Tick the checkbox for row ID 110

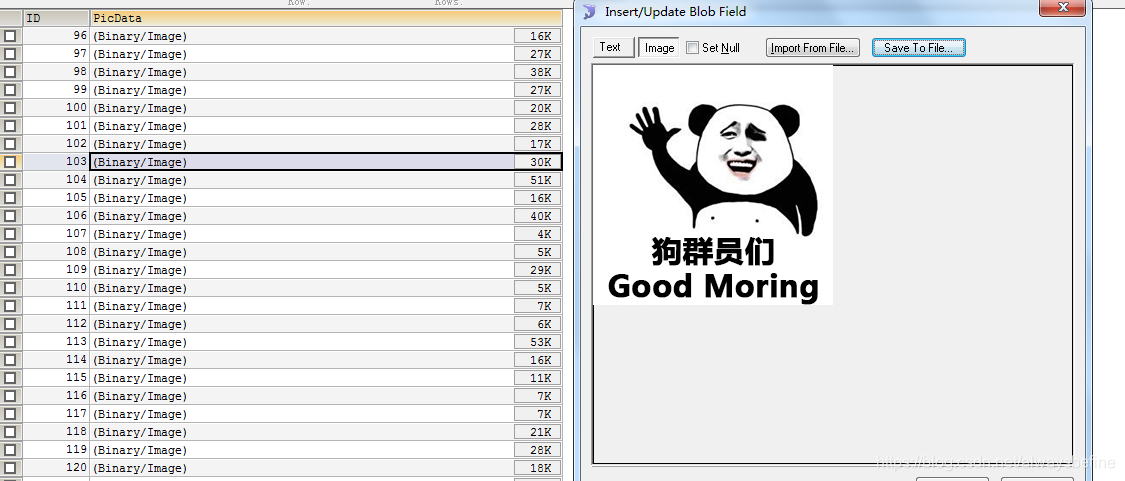tap(10, 288)
